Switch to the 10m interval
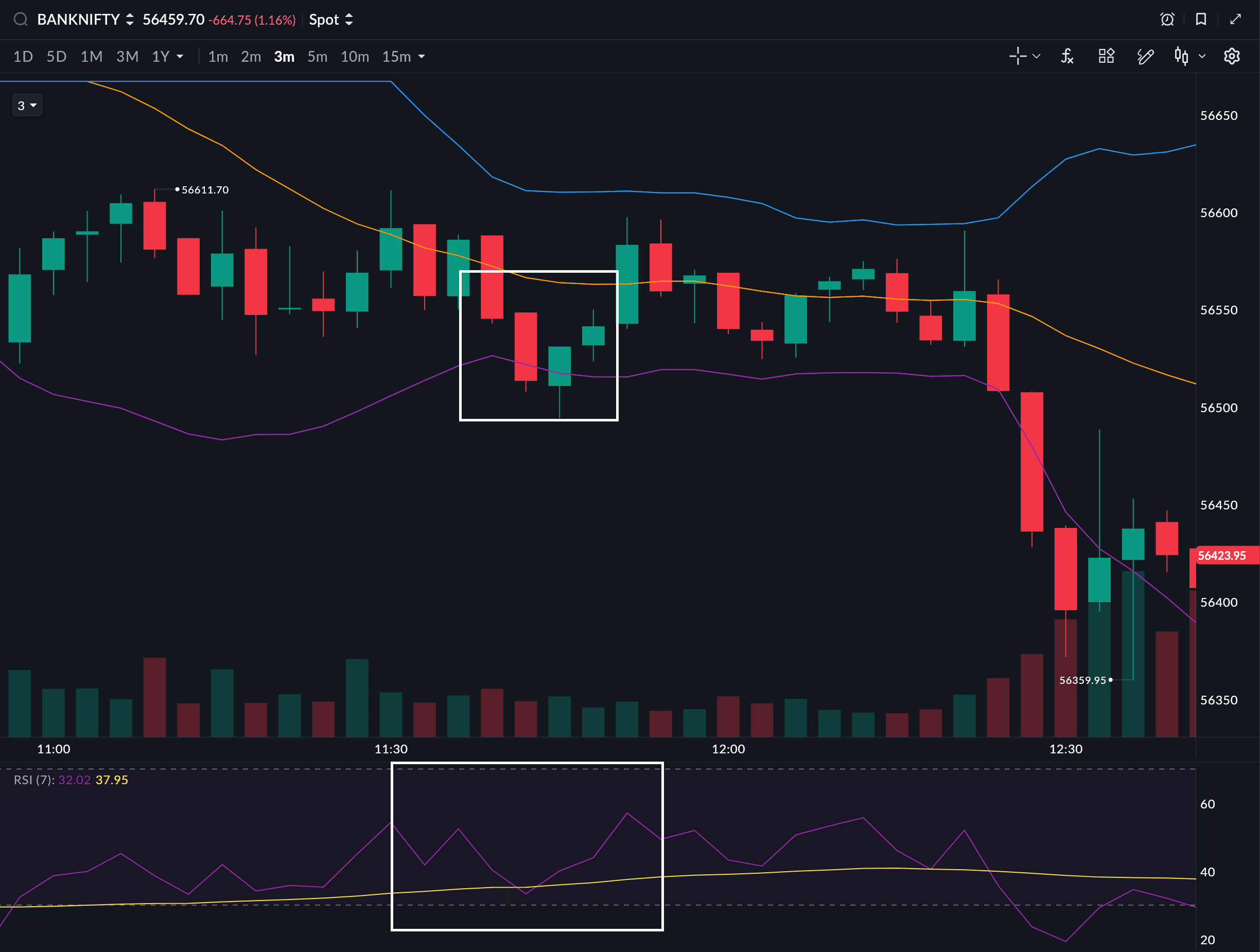 [x=354, y=57]
